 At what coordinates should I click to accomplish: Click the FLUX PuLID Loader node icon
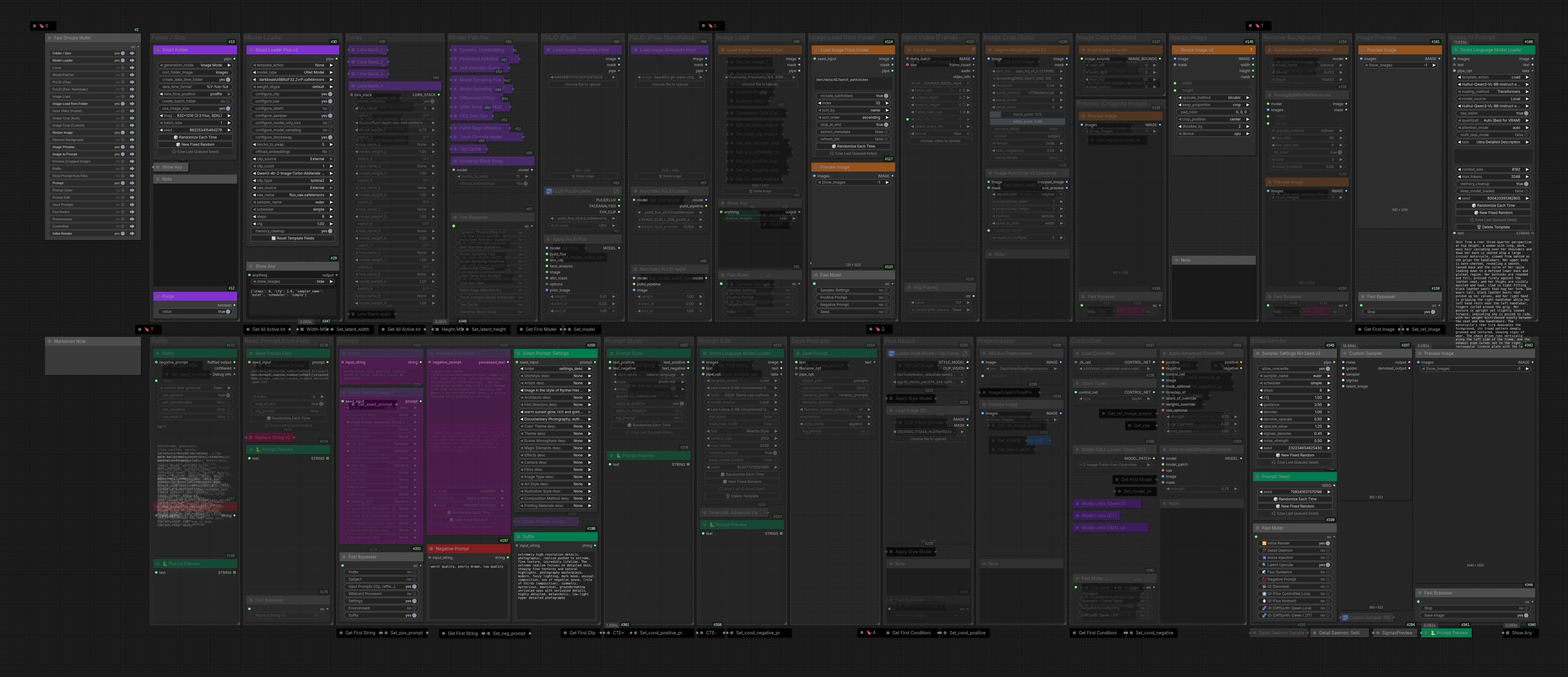pos(548,191)
